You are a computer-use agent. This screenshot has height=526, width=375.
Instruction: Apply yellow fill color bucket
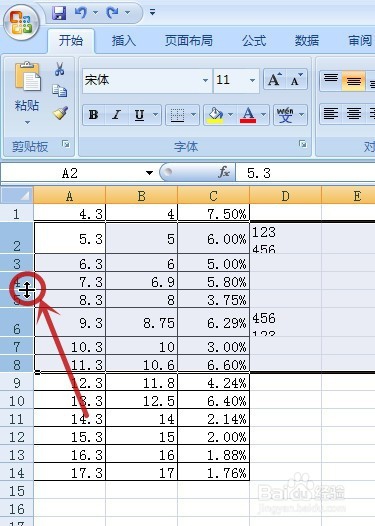(x=215, y=115)
